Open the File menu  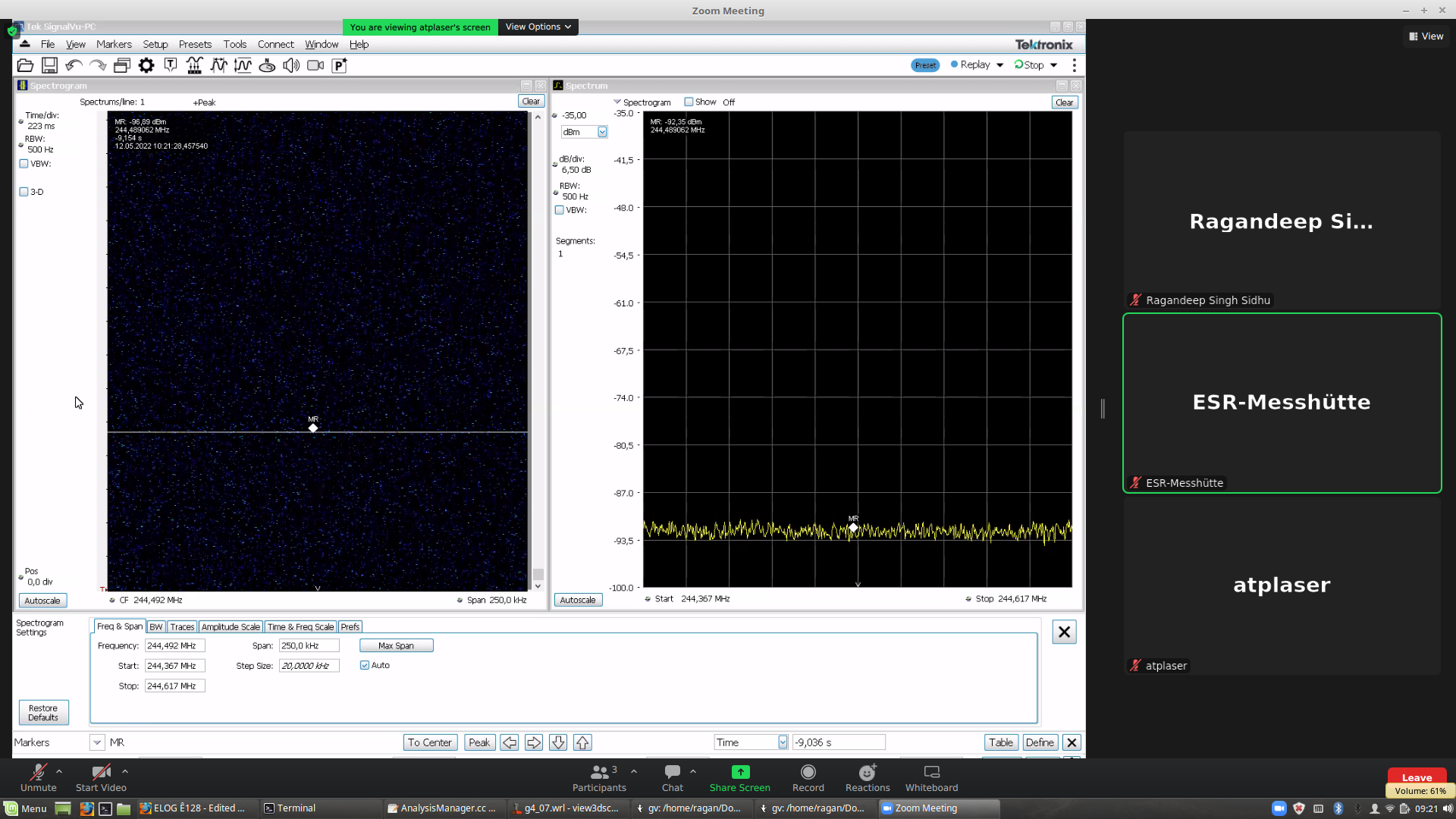tap(48, 44)
